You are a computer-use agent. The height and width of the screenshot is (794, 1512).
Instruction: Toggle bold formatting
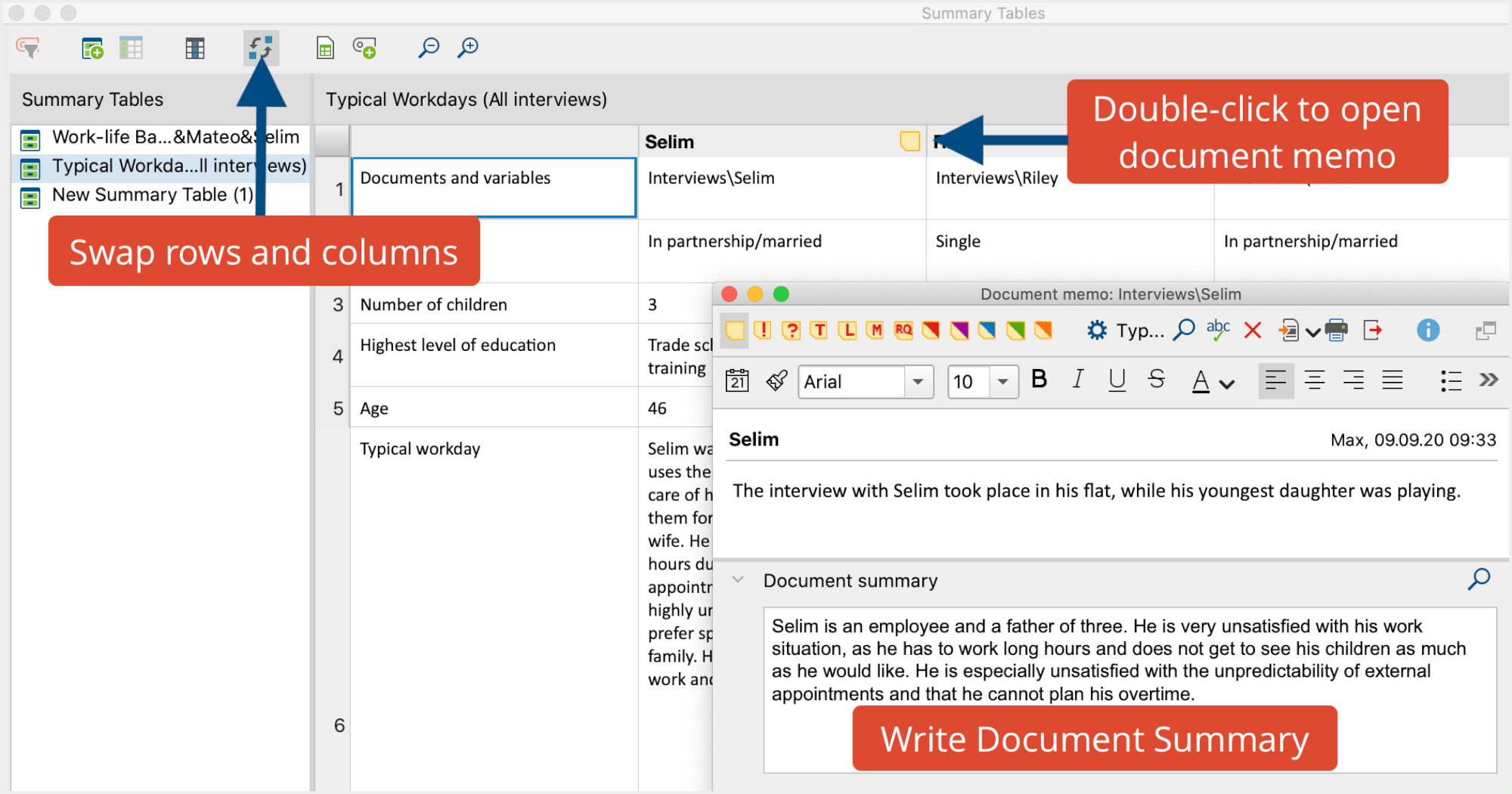(x=1039, y=379)
